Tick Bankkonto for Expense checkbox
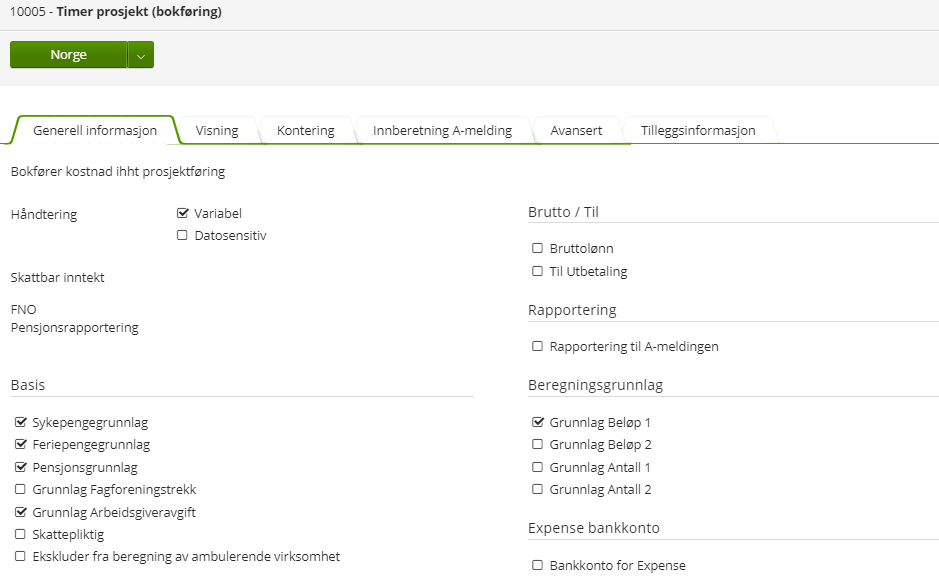 [x=538, y=566]
